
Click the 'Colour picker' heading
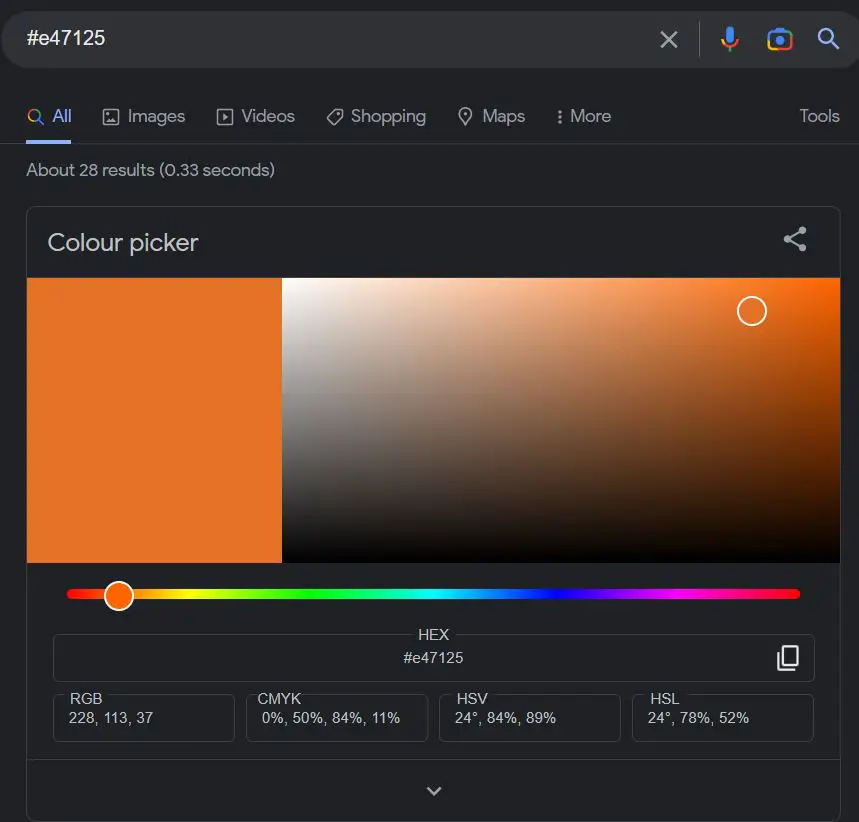point(123,243)
